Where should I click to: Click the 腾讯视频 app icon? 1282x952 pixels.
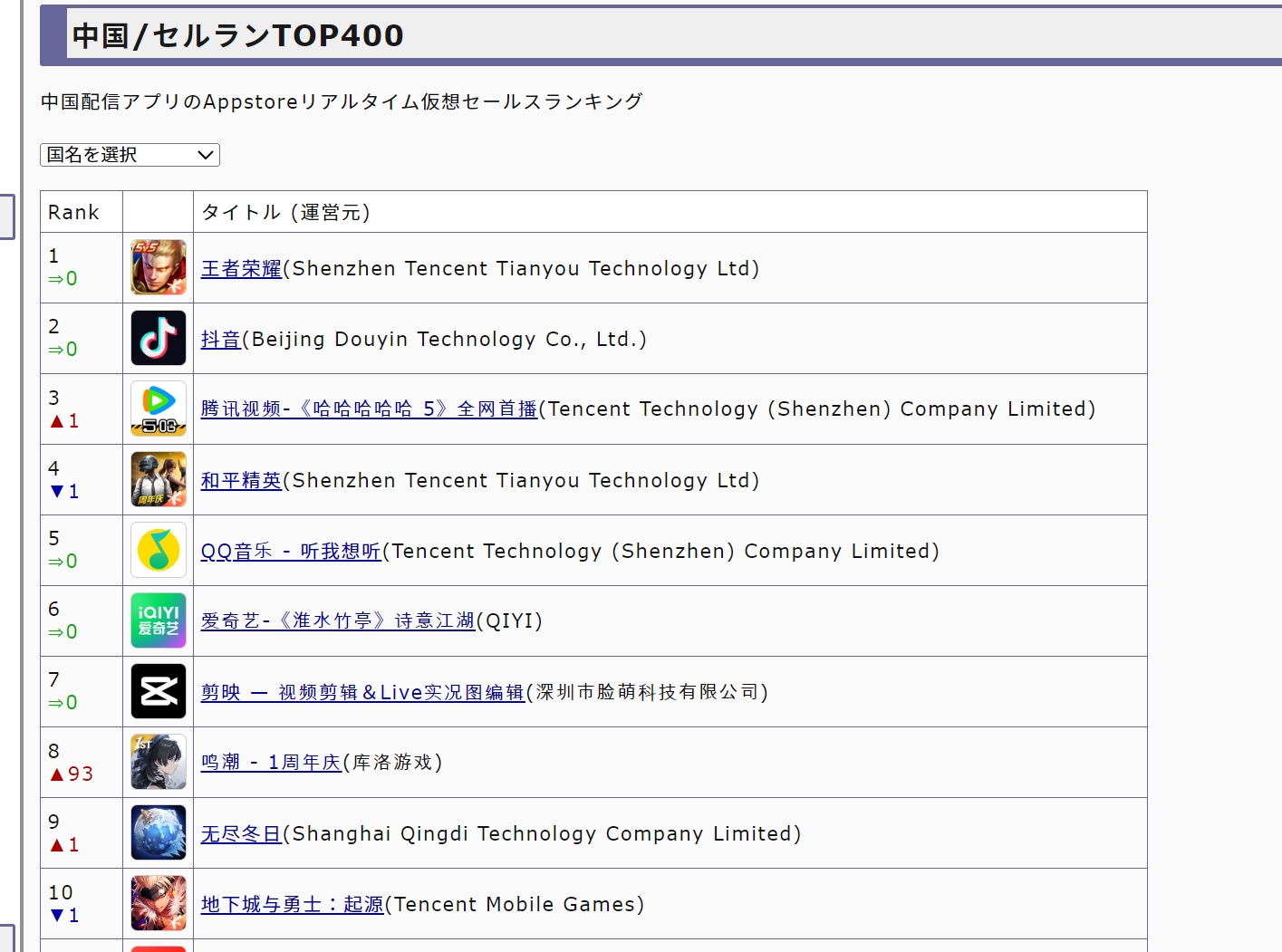pyautogui.click(x=159, y=409)
